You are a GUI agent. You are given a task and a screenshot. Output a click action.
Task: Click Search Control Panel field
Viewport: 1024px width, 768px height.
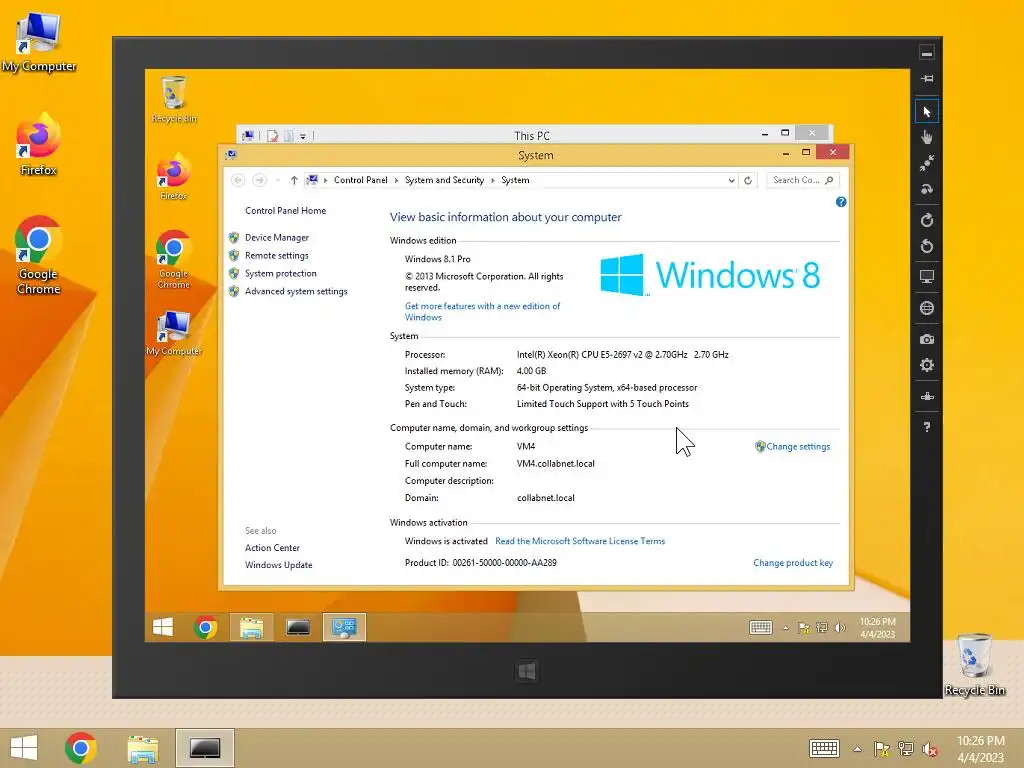[x=803, y=180]
